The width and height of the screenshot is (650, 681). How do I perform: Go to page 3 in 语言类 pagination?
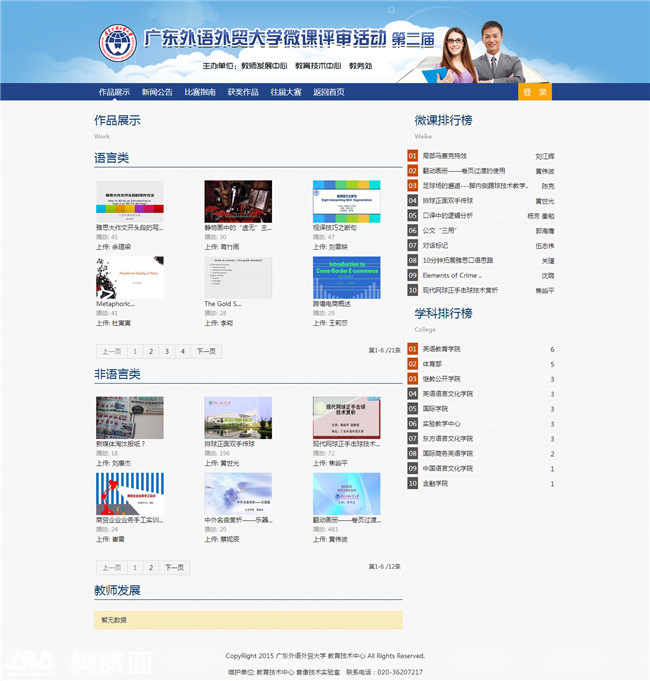(166, 351)
